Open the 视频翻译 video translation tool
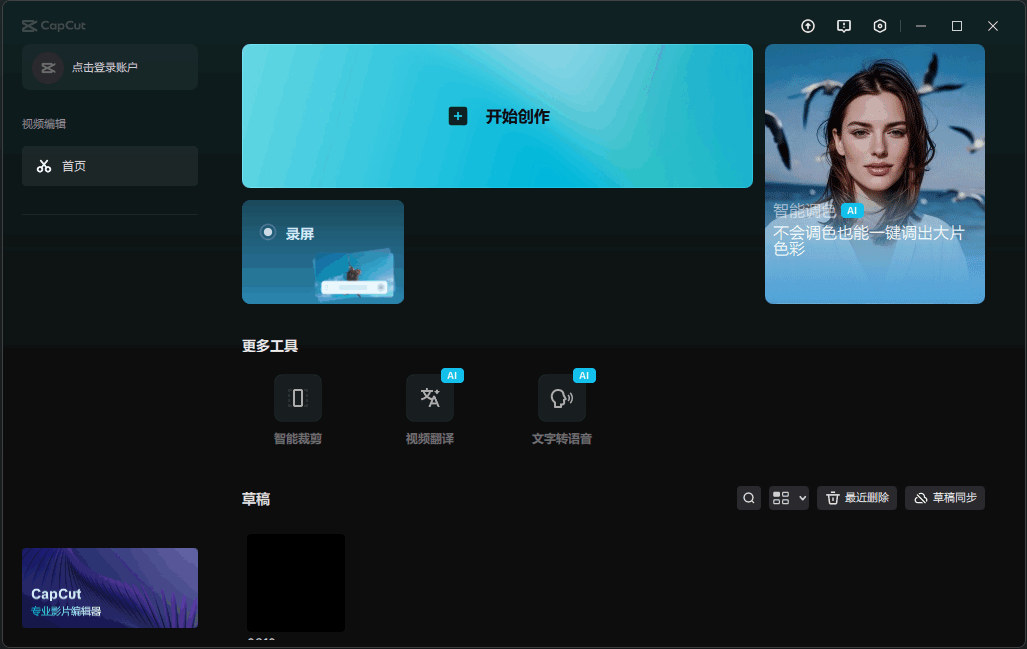1027x649 pixels. click(430, 398)
